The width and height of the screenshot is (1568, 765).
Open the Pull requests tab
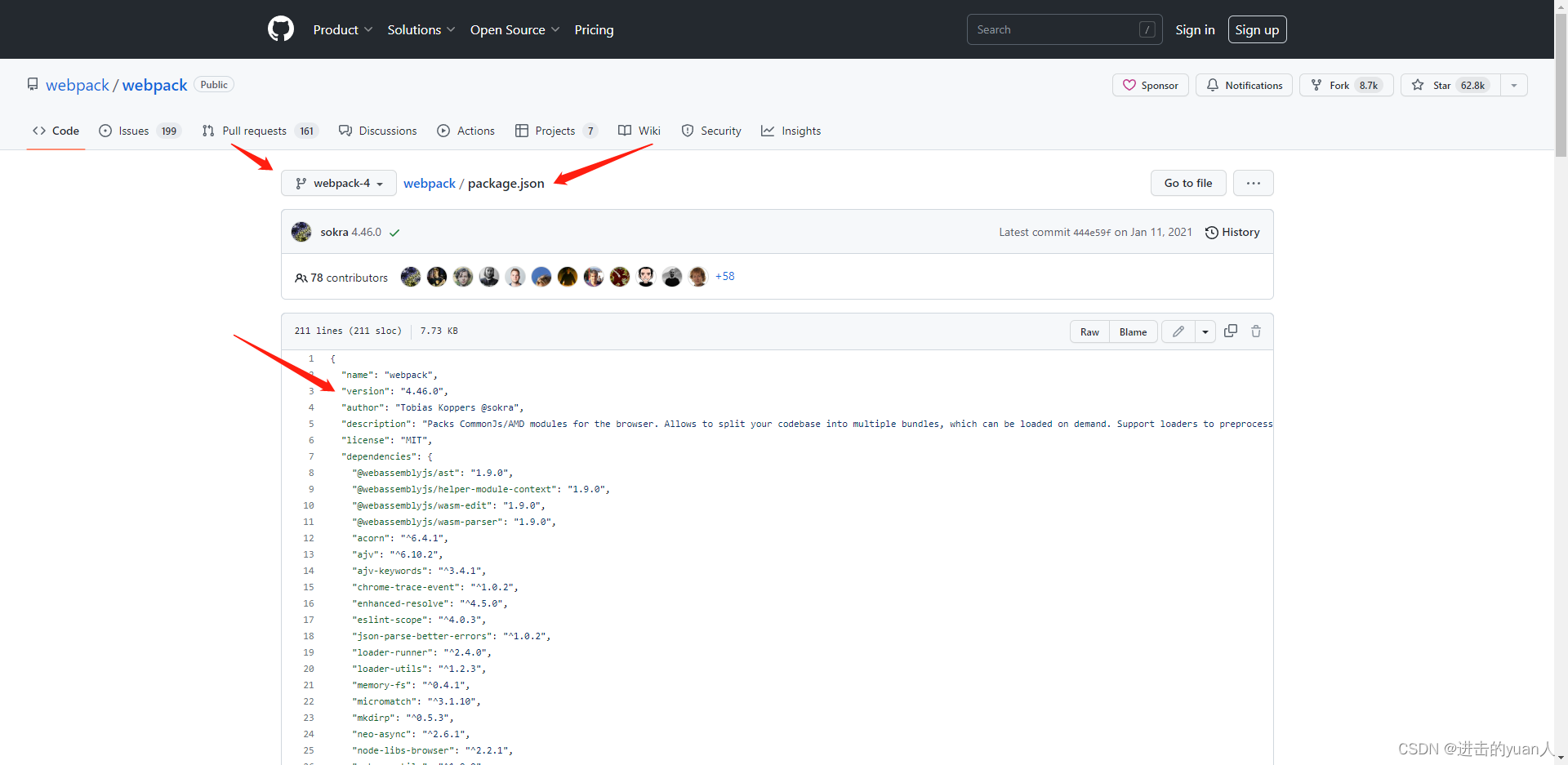click(260, 131)
